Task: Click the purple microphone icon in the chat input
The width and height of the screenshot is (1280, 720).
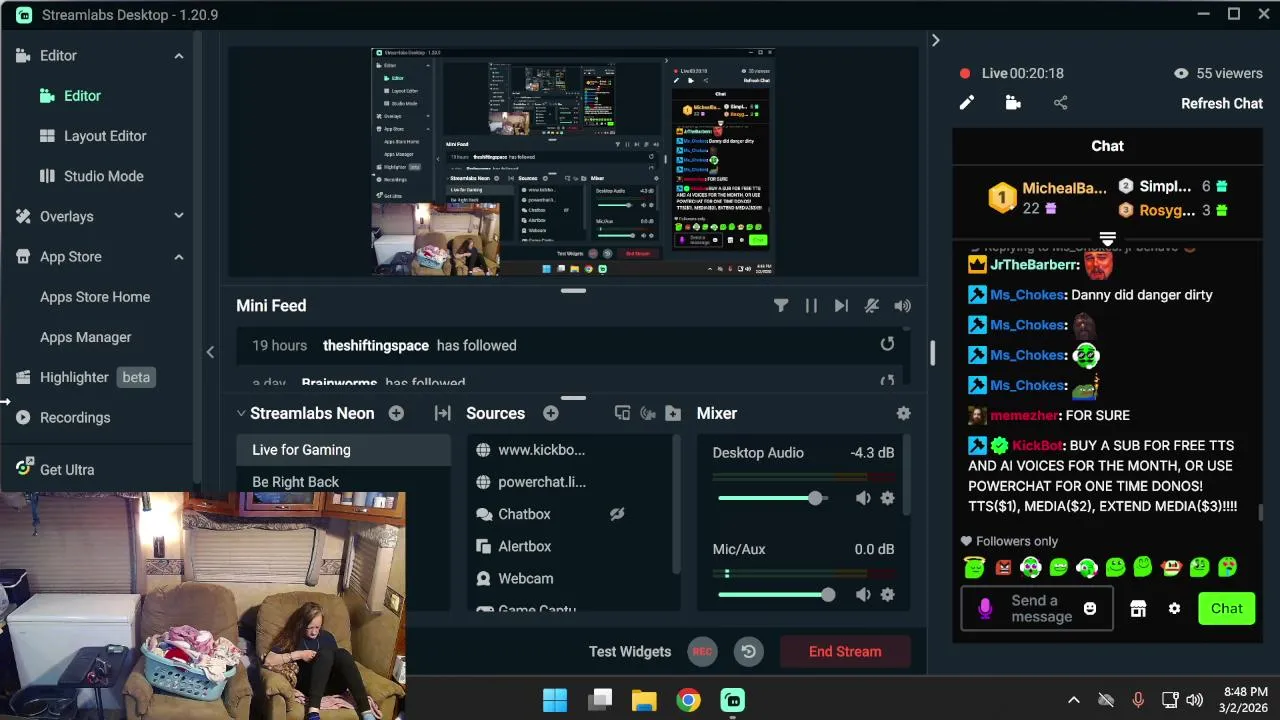Action: pyautogui.click(x=985, y=608)
